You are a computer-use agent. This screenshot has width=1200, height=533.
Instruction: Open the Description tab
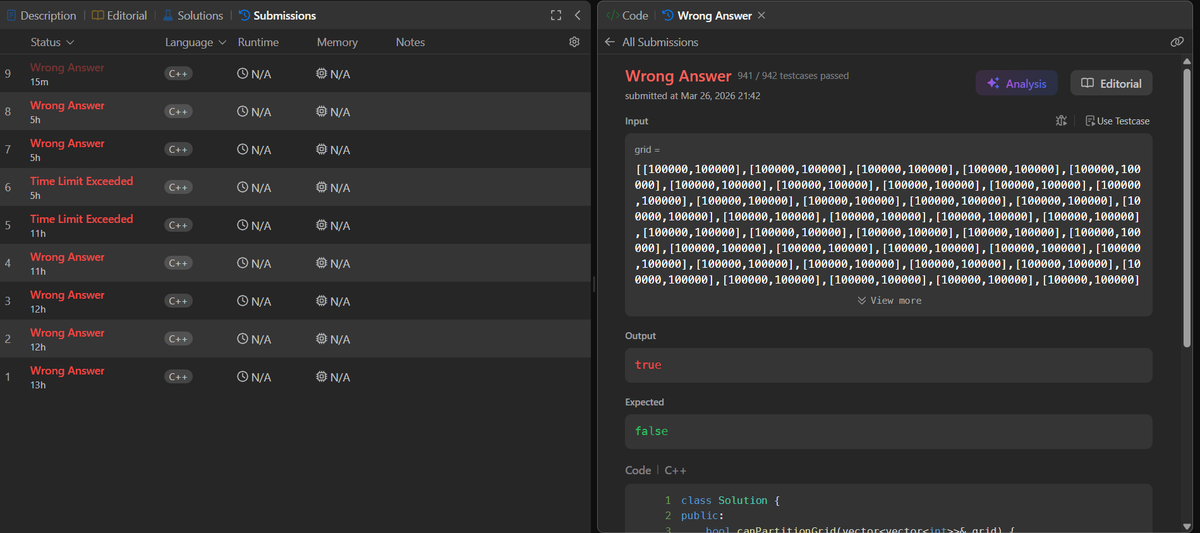click(42, 15)
